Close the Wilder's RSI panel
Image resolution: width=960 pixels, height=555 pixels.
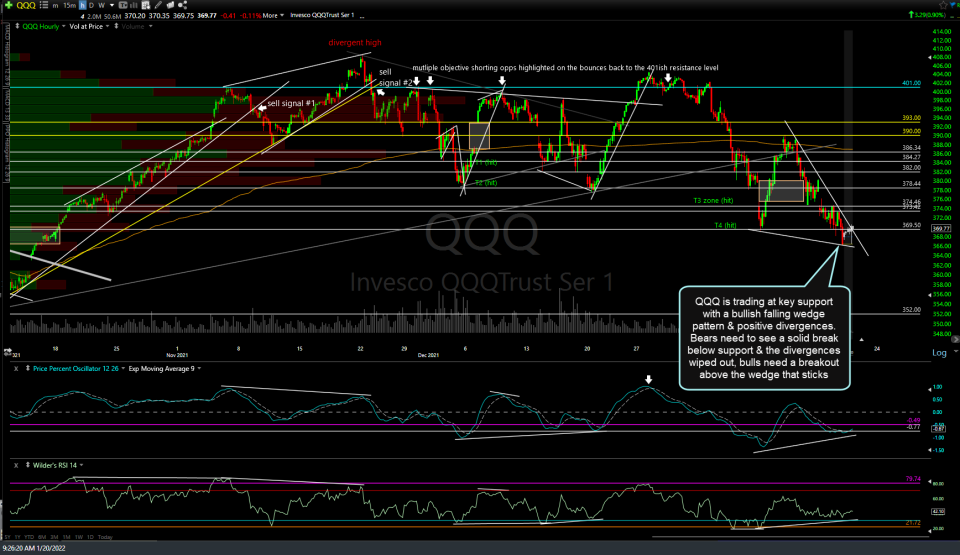pyautogui.click(x=17, y=466)
